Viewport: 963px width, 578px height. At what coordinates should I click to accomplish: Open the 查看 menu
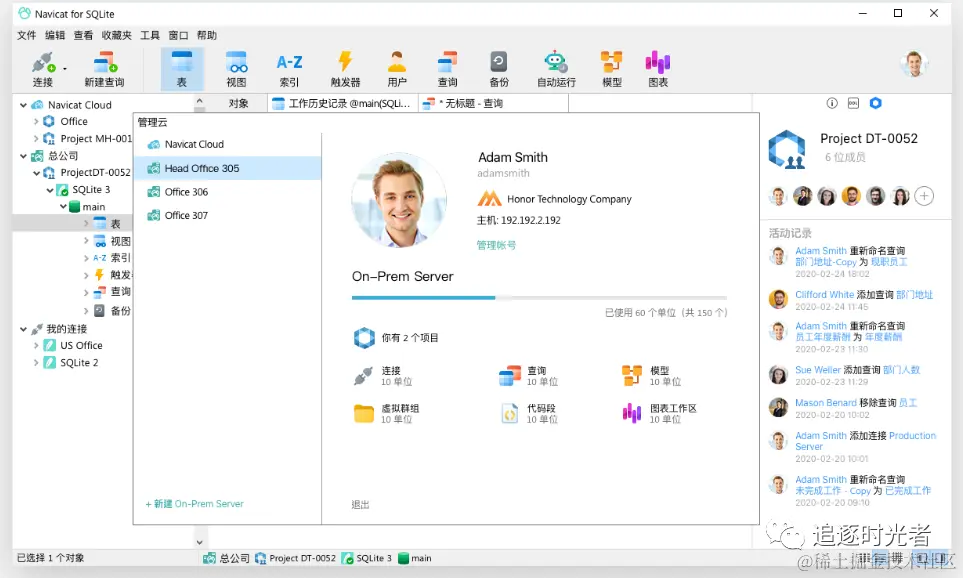tap(83, 35)
